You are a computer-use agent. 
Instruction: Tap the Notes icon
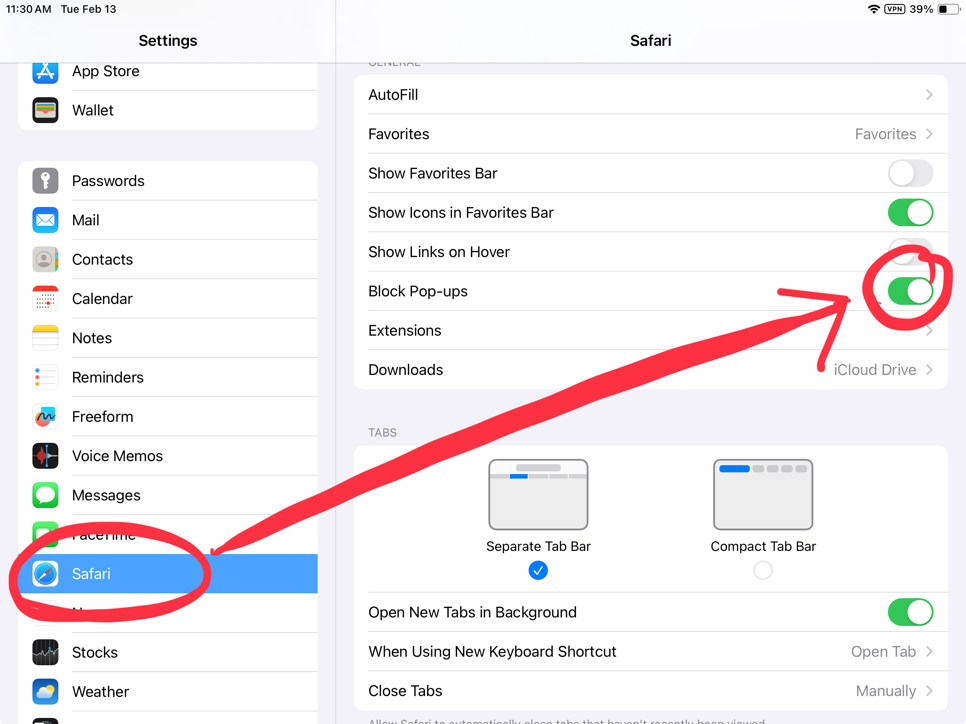point(45,338)
